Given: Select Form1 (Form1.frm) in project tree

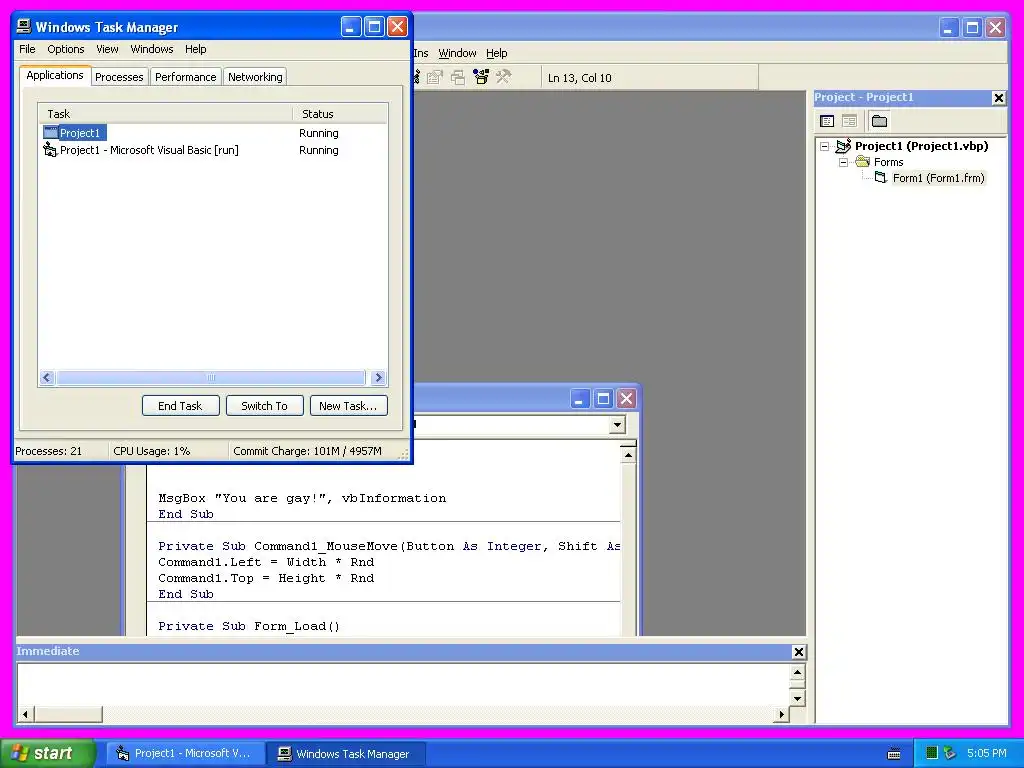Looking at the screenshot, I should point(938,178).
